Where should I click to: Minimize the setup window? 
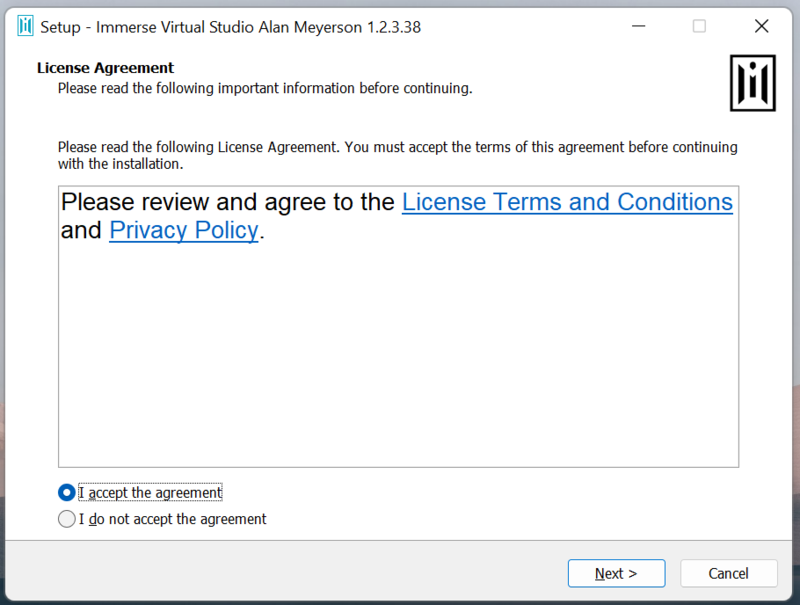point(639,26)
